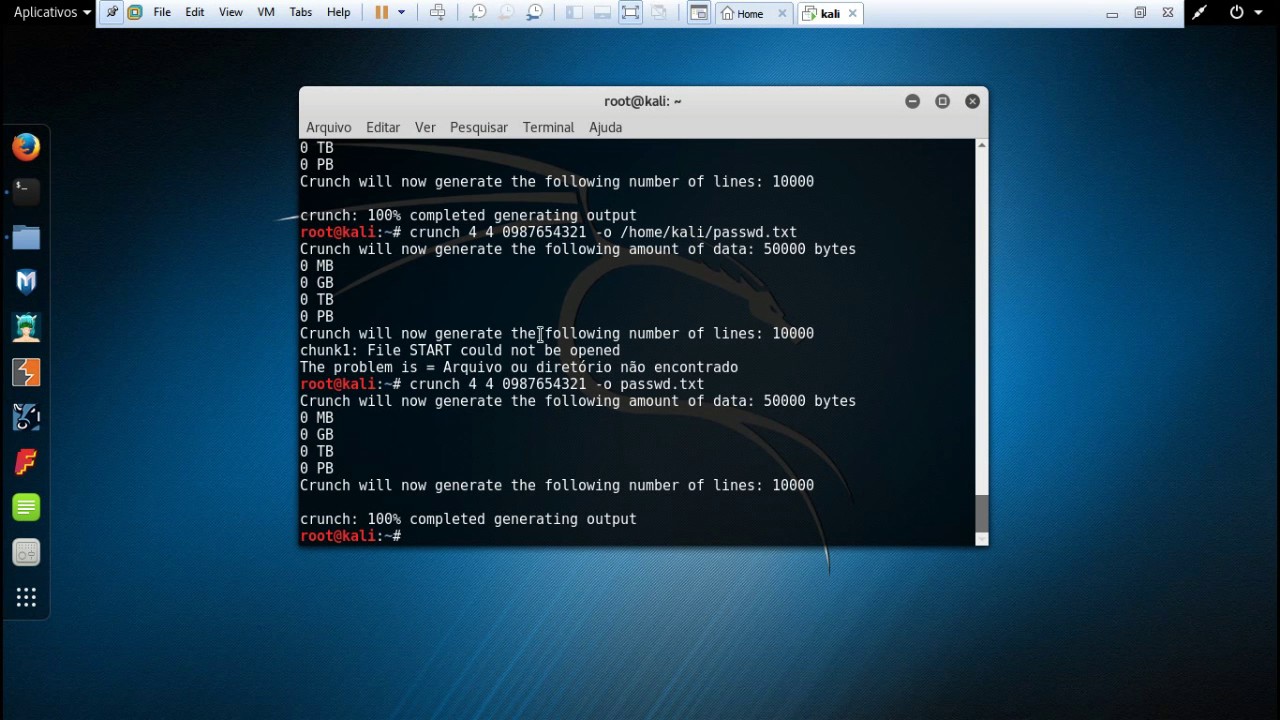Click the last root@kali prompt line
Screen dimensions: 1280x720
click(x=351, y=536)
